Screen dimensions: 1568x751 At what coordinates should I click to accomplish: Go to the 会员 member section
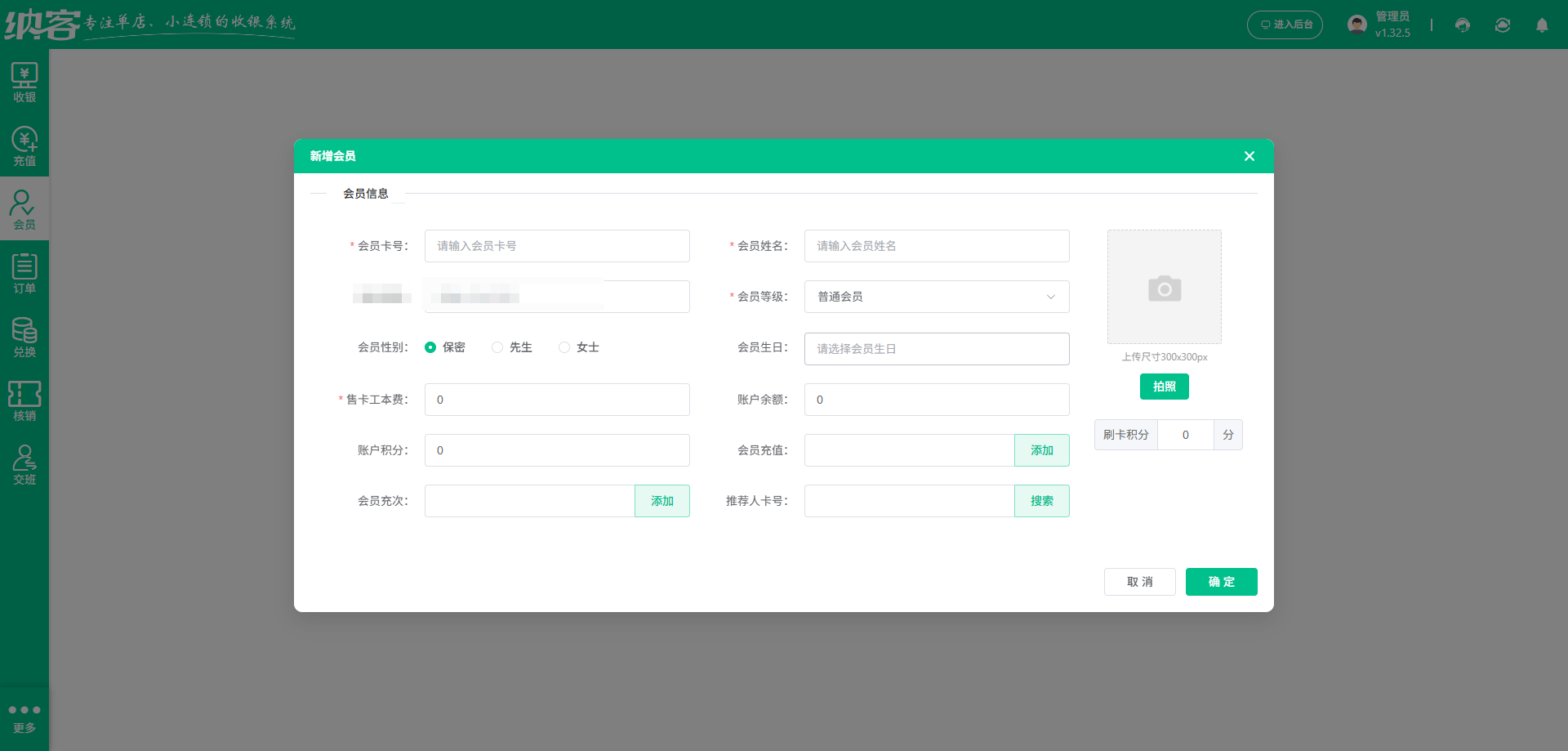pyautogui.click(x=24, y=208)
